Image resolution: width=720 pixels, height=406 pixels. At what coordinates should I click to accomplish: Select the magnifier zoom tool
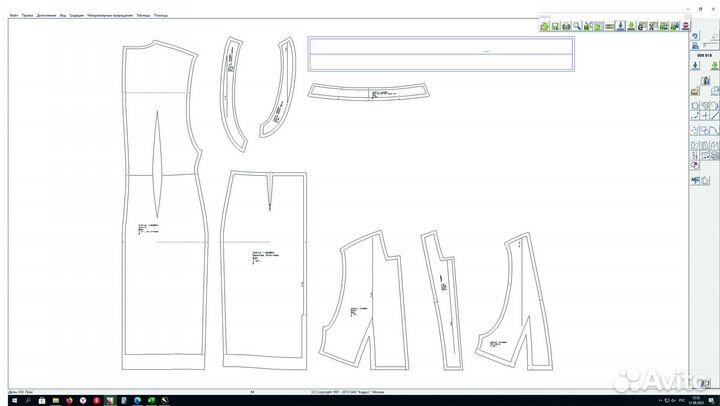[x=577, y=27]
